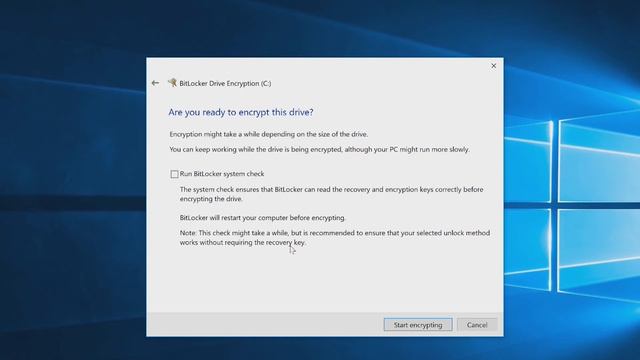Go back using the back arrow
This screenshot has width=640, height=360.
tap(155, 83)
